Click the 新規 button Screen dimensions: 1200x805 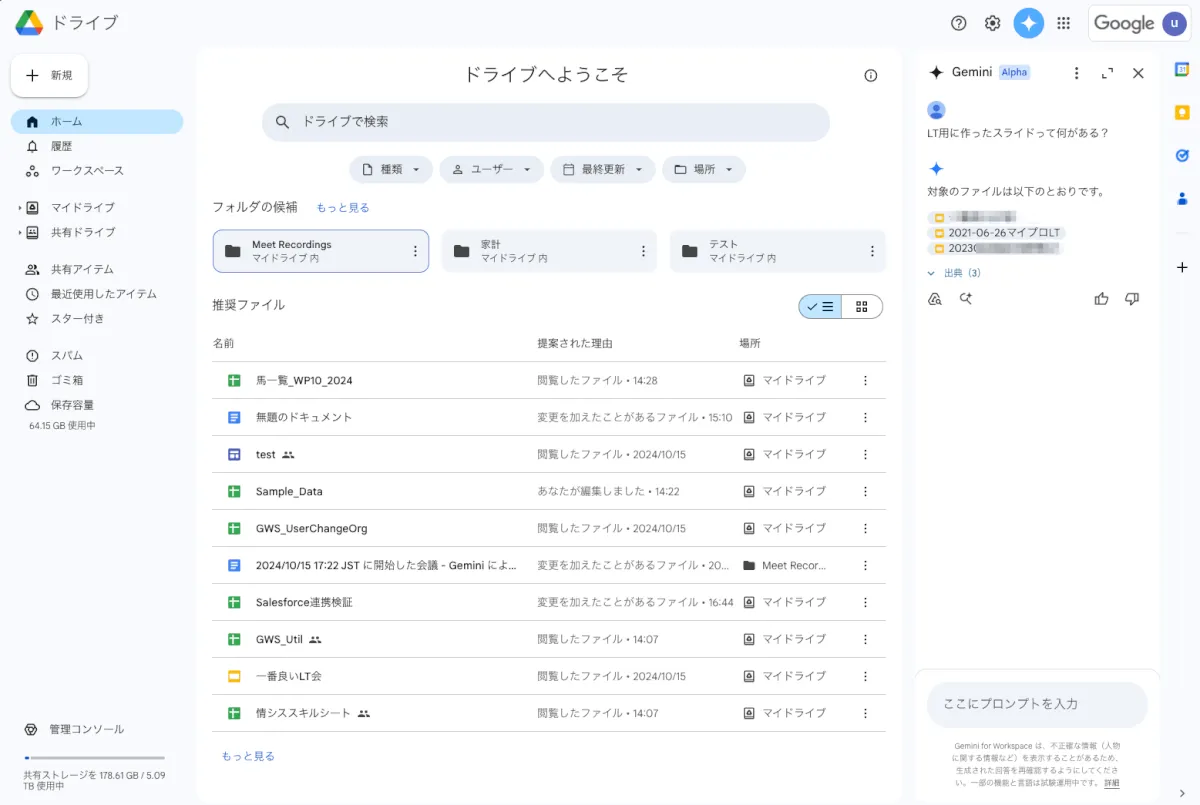(50, 75)
